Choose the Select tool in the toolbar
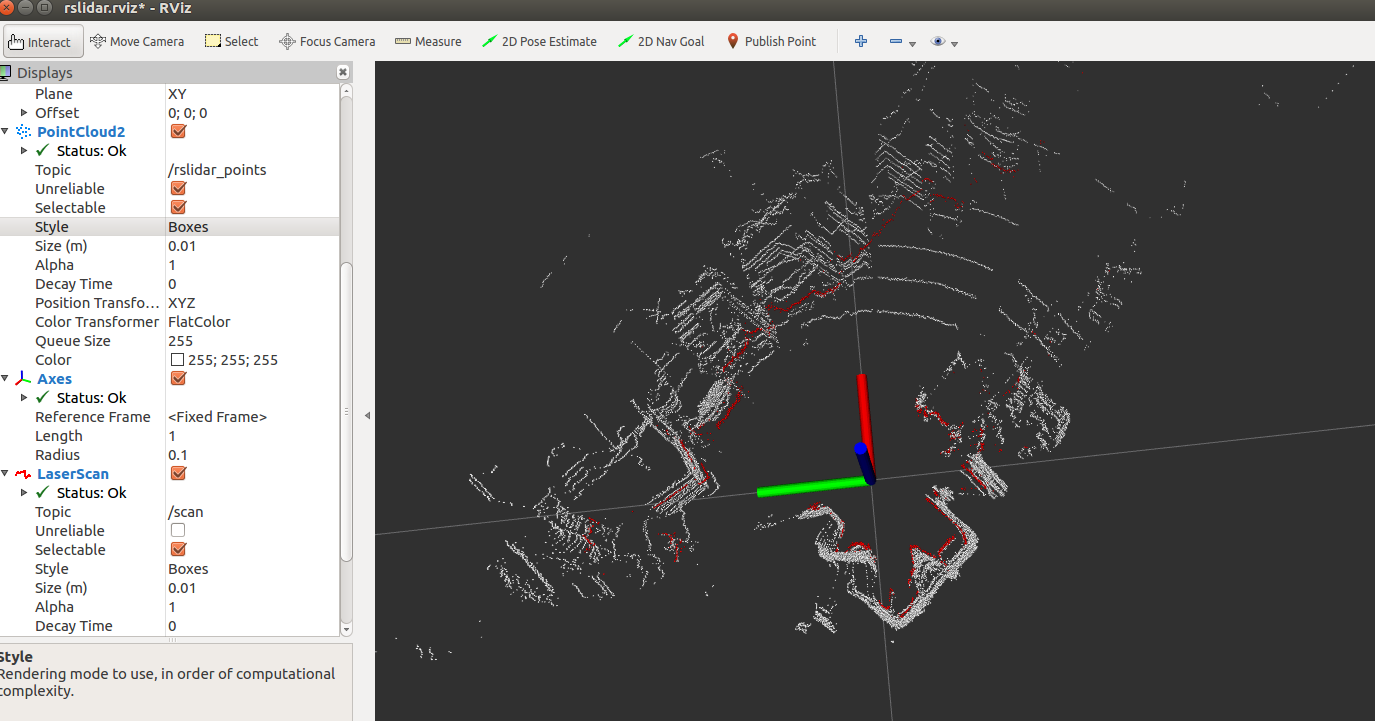The height and width of the screenshot is (721, 1375). coord(231,41)
